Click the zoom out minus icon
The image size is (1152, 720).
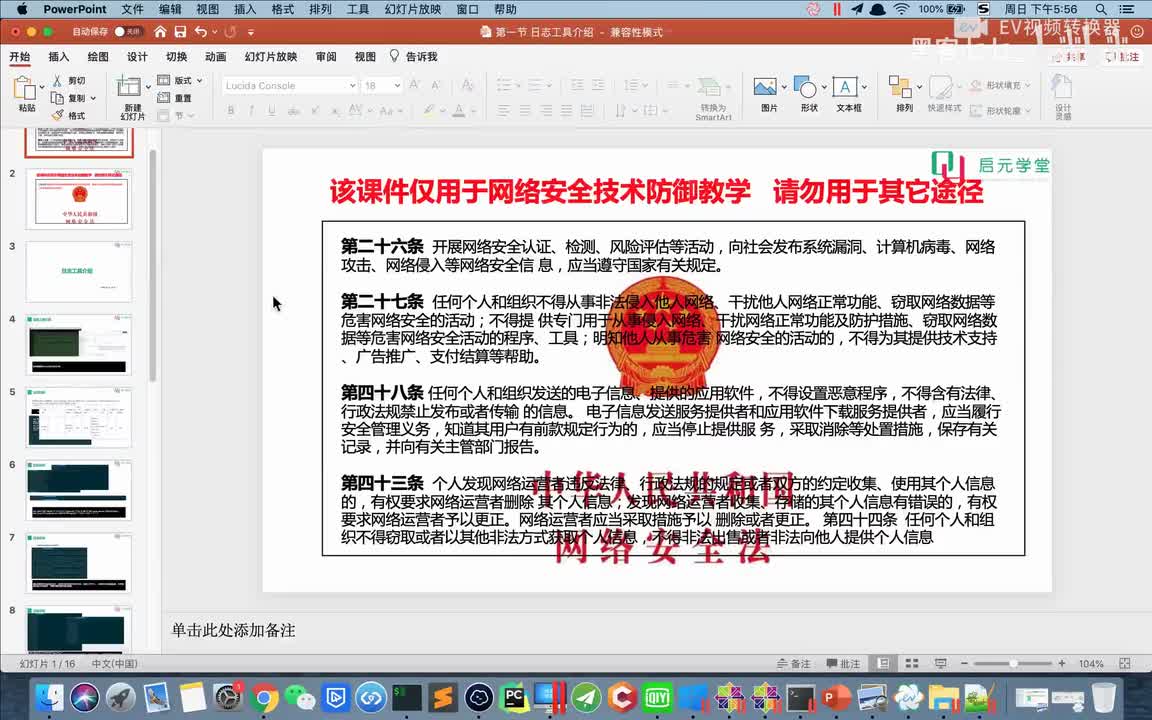(x=965, y=663)
